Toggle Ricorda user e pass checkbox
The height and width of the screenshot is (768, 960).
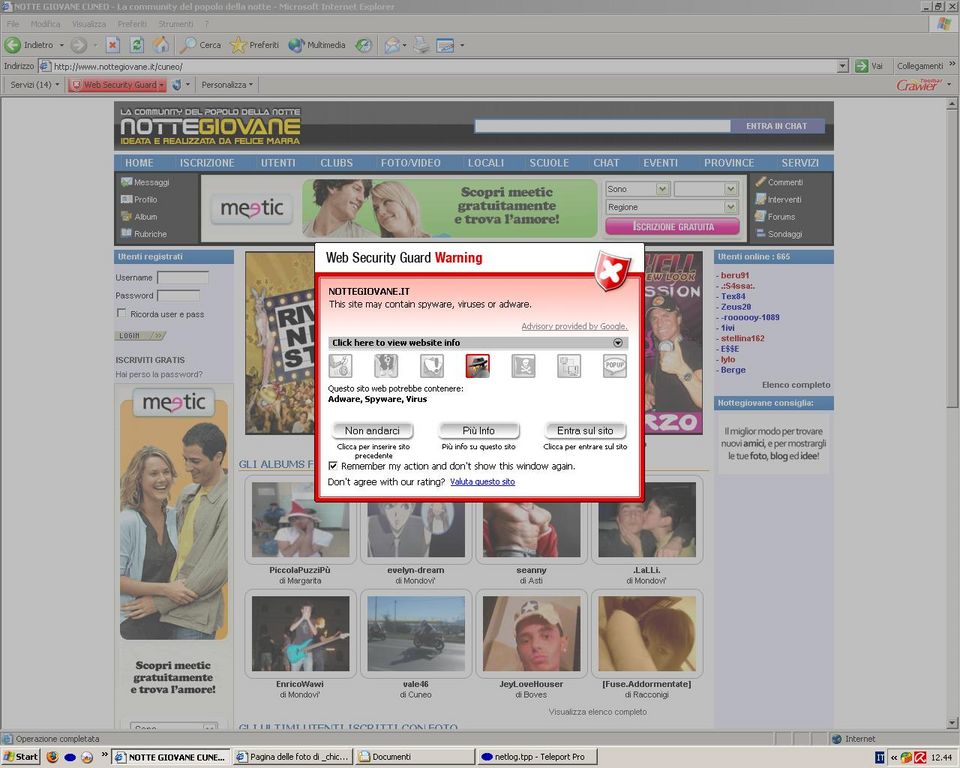(x=122, y=314)
